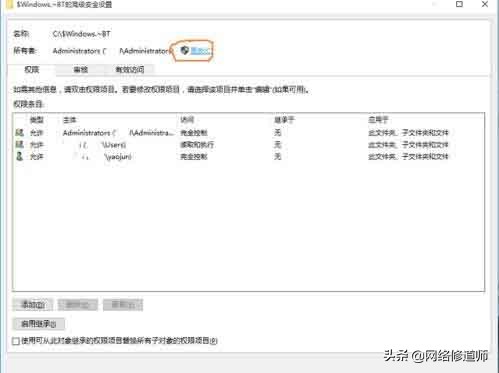Maximize the advanced security settings window
499x373 pixels.
point(459,4)
